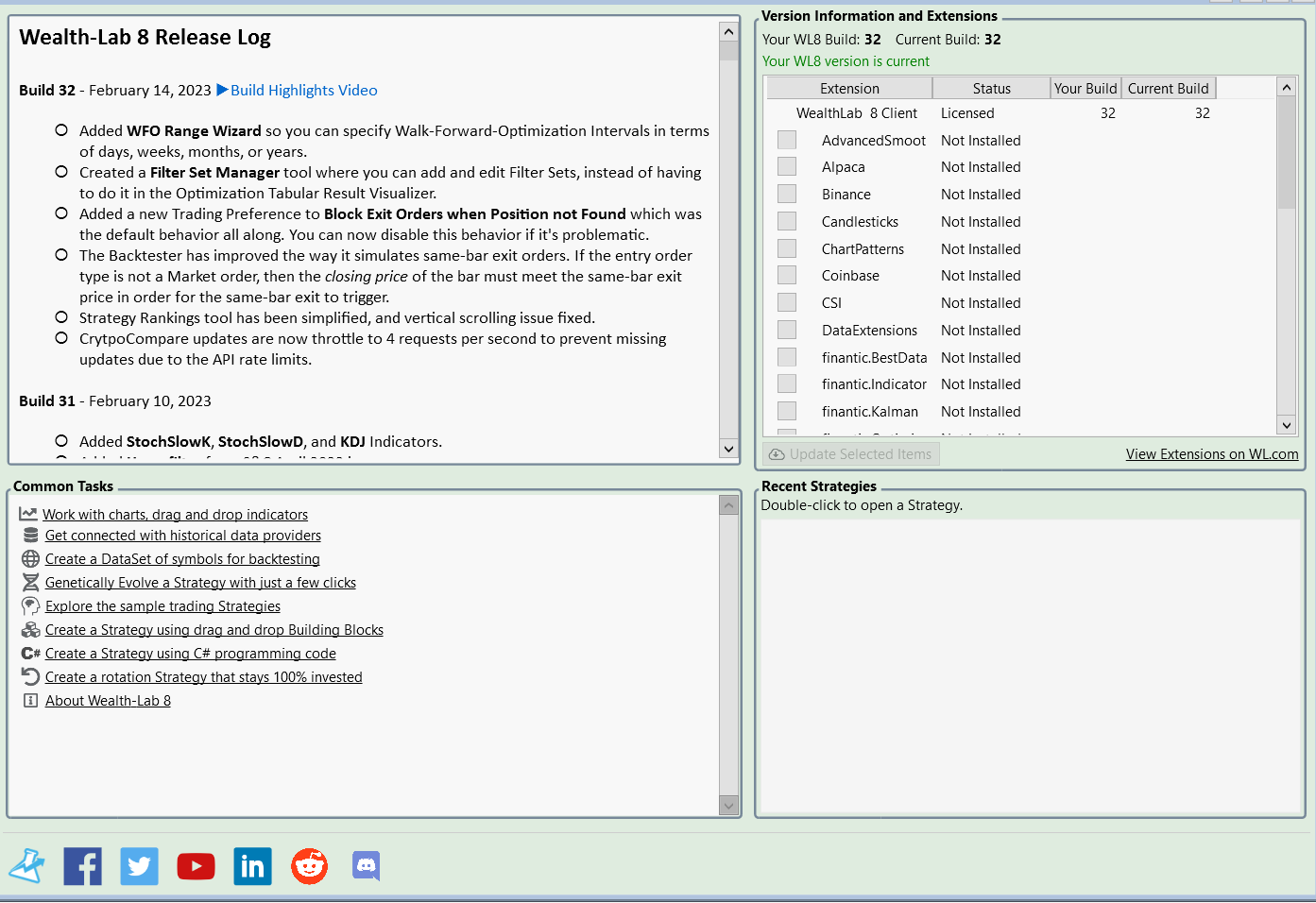Open the Build Highlights Video link
The width and height of the screenshot is (1316, 903).
coord(303,90)
